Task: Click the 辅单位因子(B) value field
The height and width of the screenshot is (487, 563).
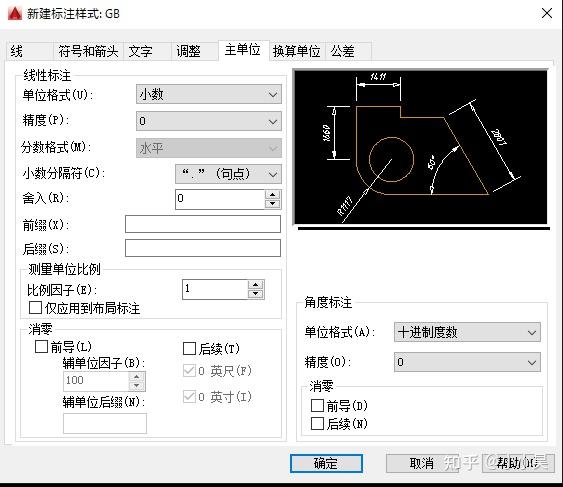Action: pyautogui.click(x=96, y=381)
